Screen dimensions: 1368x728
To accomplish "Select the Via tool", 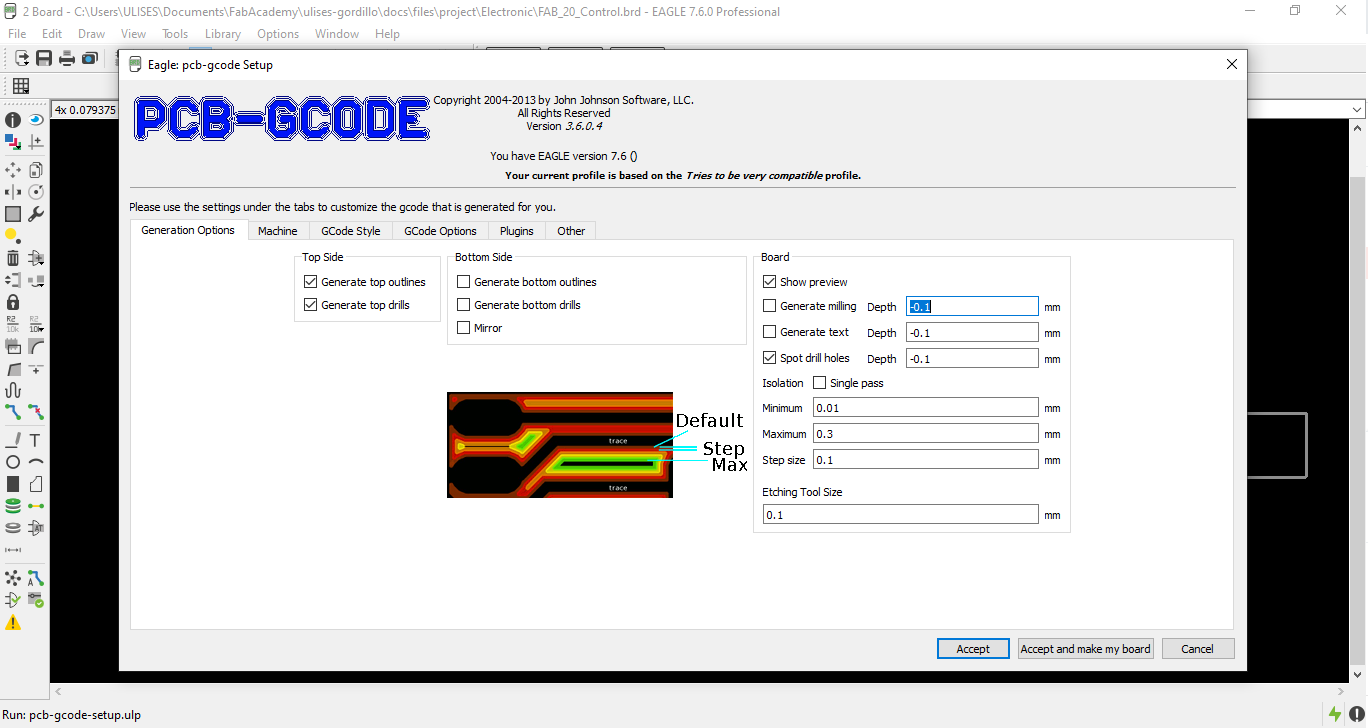I will click(13, 506).
